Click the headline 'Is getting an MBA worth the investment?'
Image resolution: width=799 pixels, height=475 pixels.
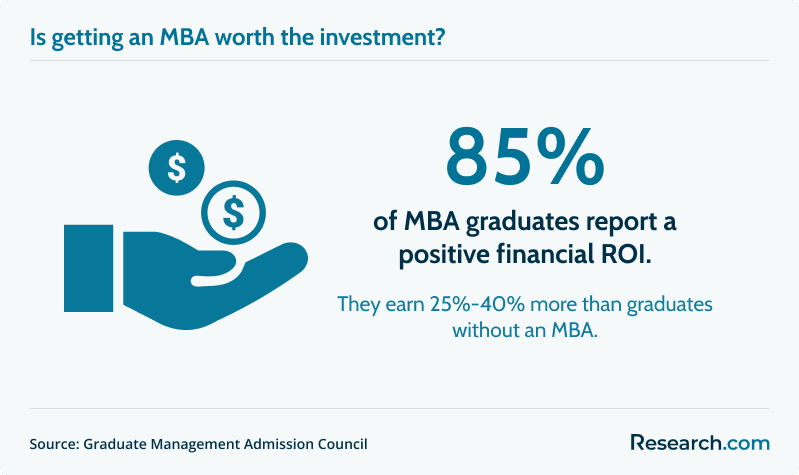coord(237,38)
